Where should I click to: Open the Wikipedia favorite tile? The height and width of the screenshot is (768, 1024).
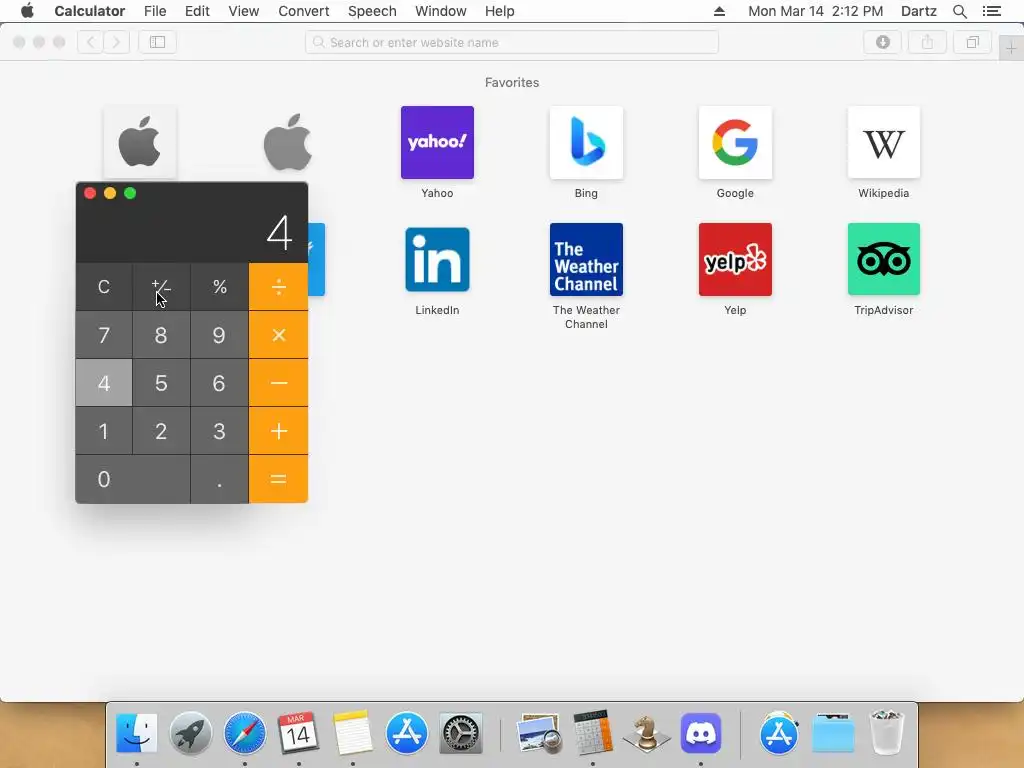pyautogui.click(x=884, y=142)
